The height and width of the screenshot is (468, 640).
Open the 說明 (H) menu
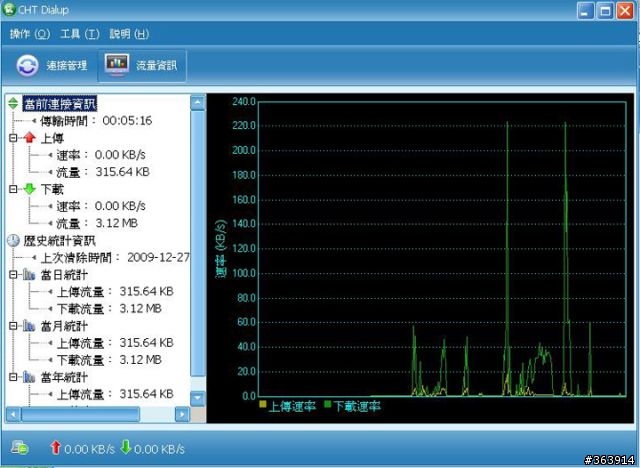[129, 34]
